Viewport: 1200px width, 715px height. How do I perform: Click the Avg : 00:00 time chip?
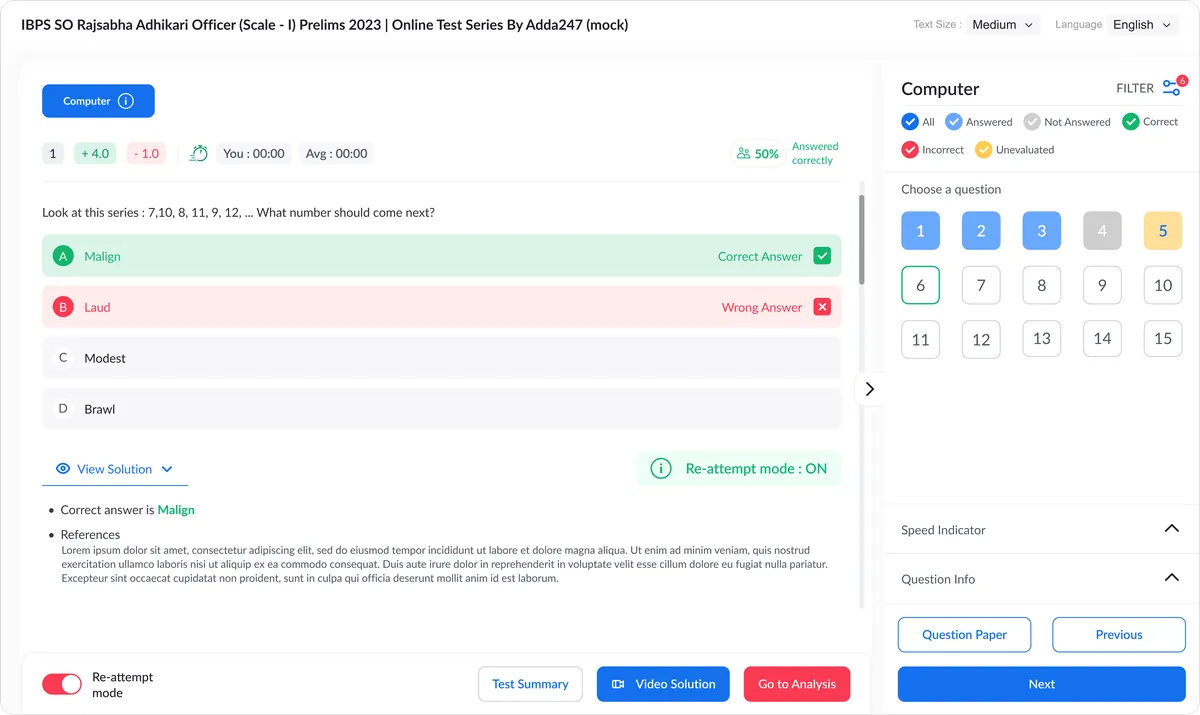click(x=336, y=154)
